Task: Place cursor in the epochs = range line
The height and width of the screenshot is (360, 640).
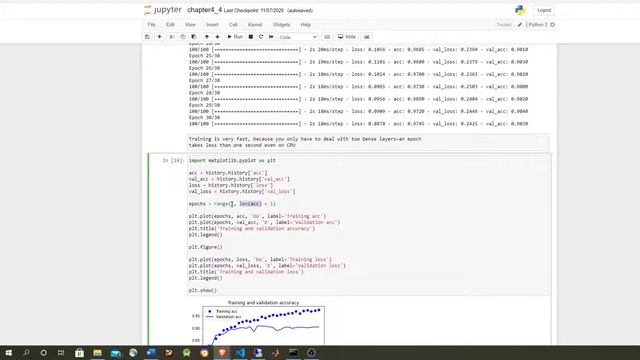Action: coord(232,204)
